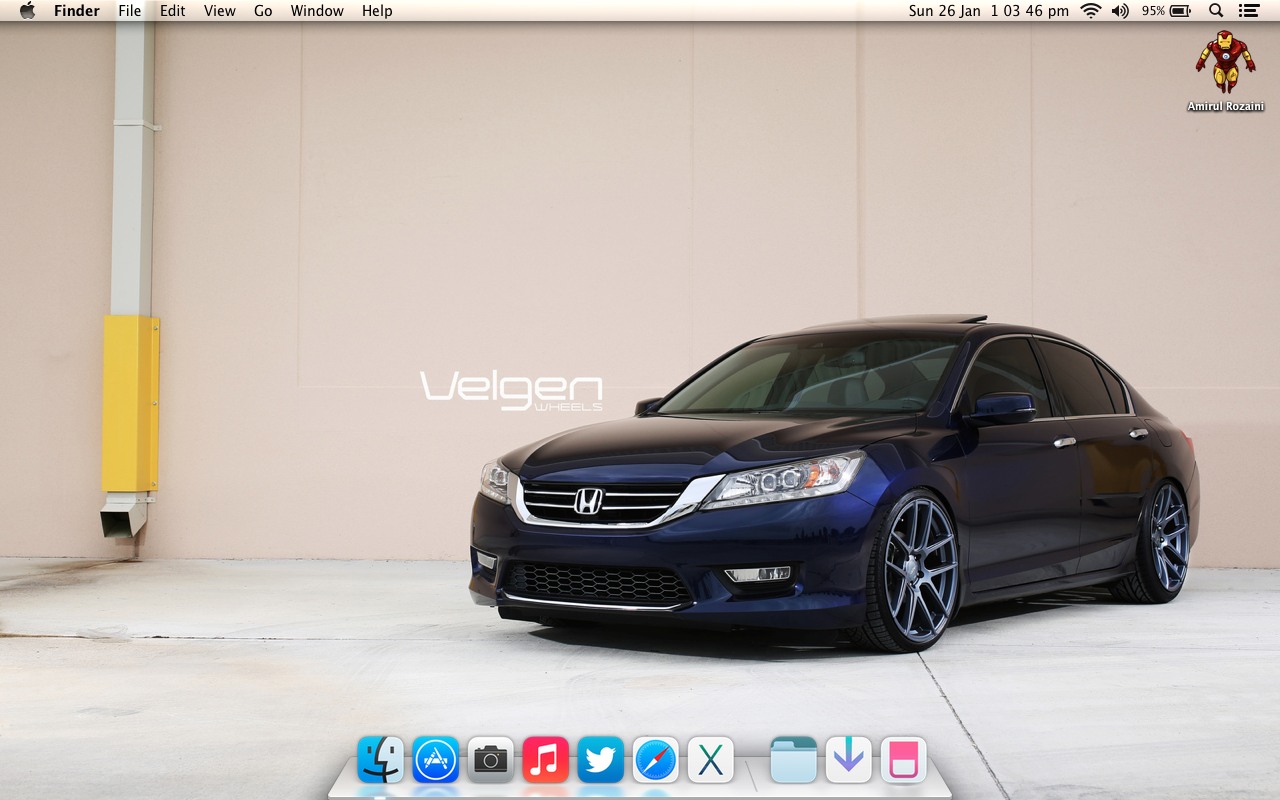Open the File menu
This screenshot has height=800, width=1280.
130,11
